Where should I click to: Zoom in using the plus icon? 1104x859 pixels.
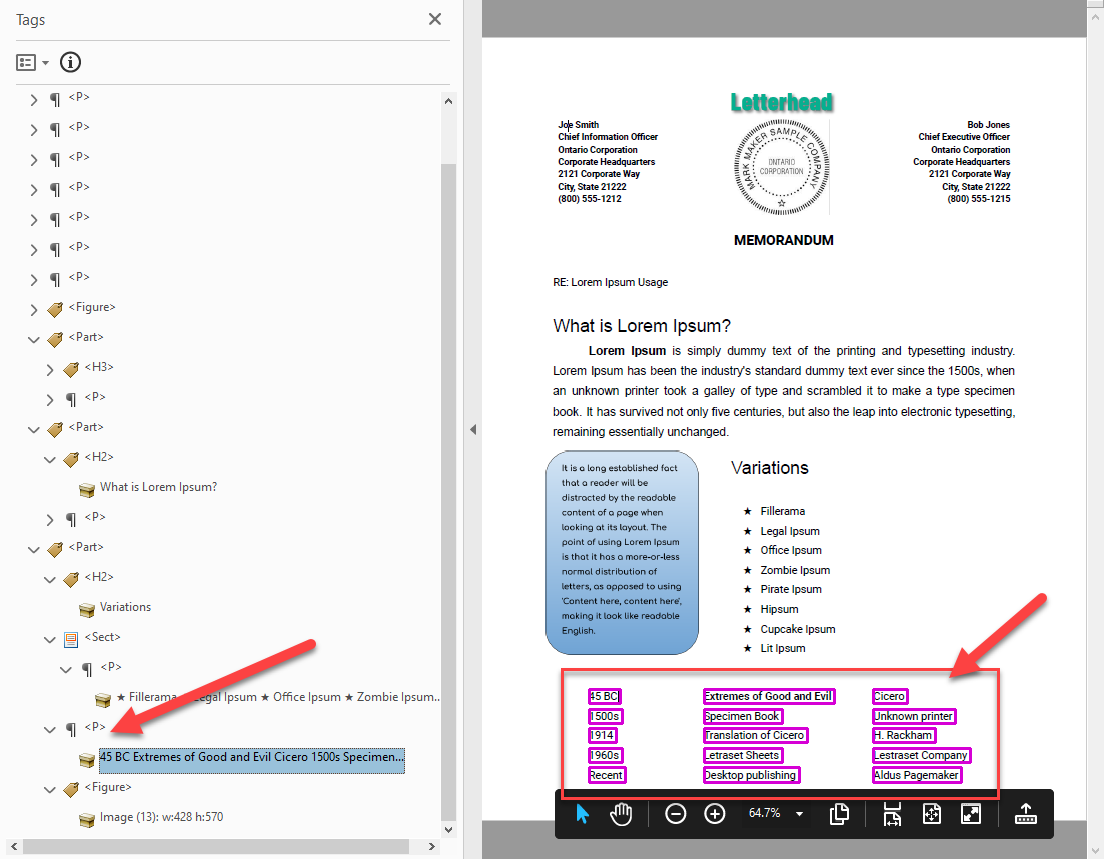tap(714, 814)
